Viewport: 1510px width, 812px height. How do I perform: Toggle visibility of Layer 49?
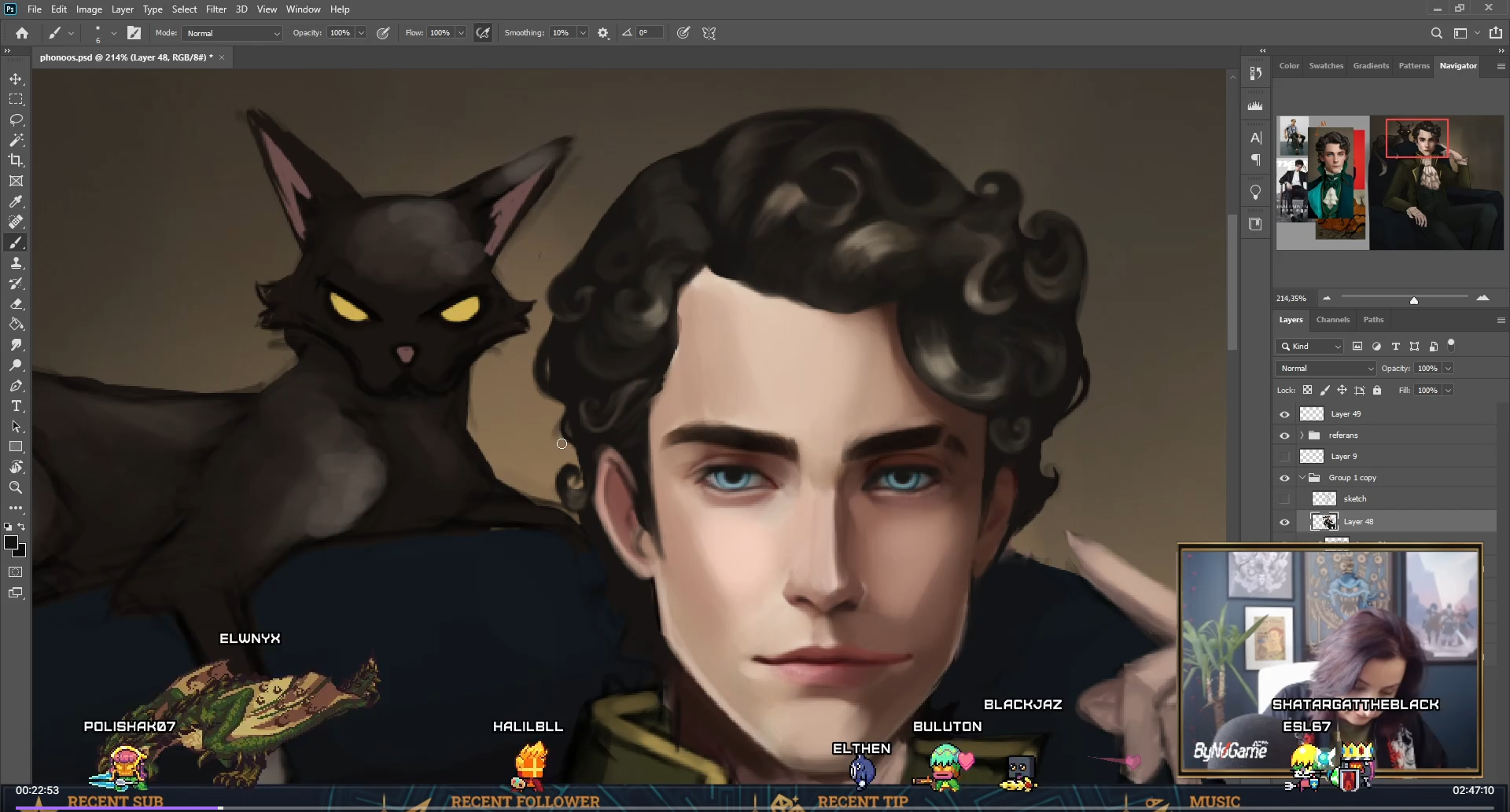pos(1284,414)
